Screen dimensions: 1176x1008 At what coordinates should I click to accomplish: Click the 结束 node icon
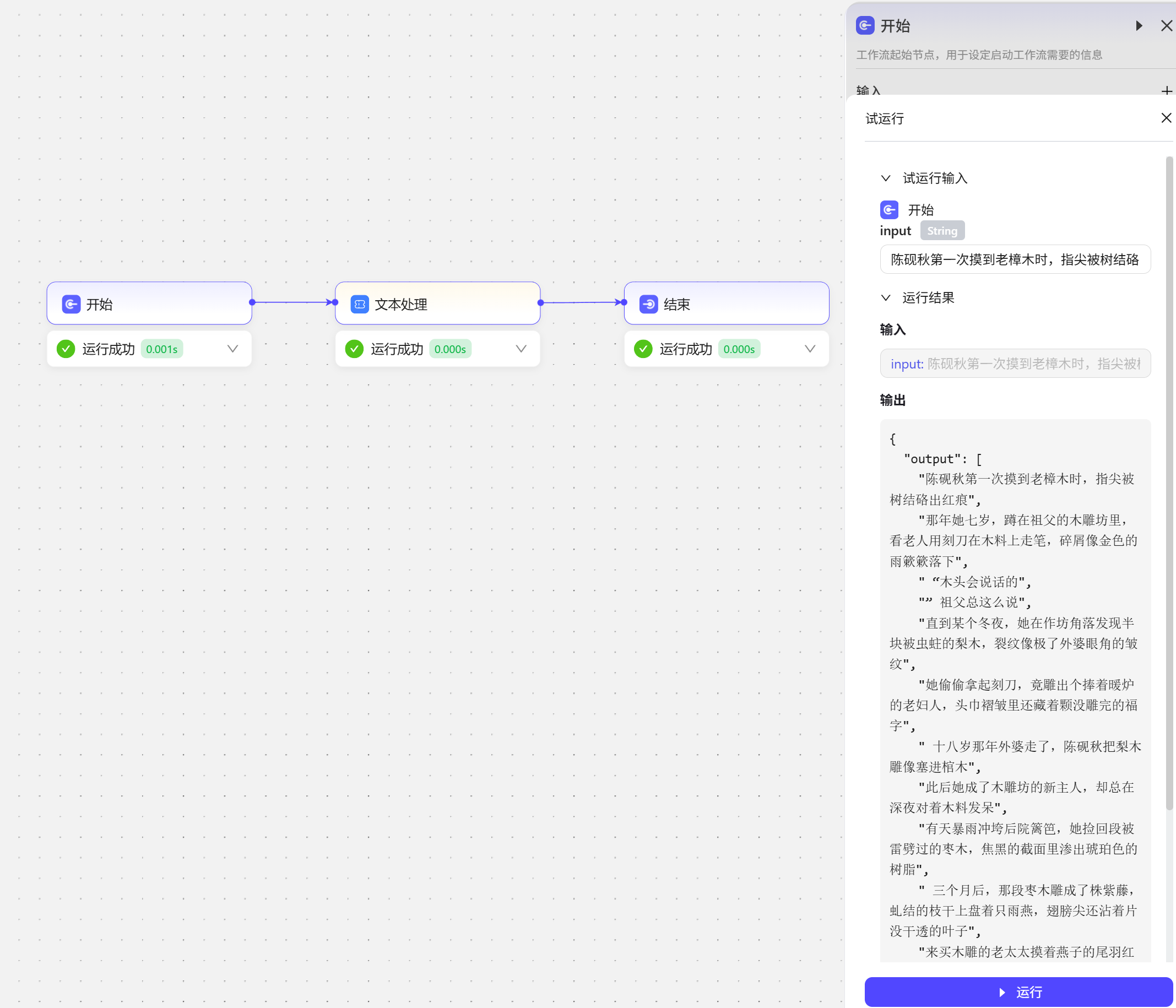tap(648, 304)
